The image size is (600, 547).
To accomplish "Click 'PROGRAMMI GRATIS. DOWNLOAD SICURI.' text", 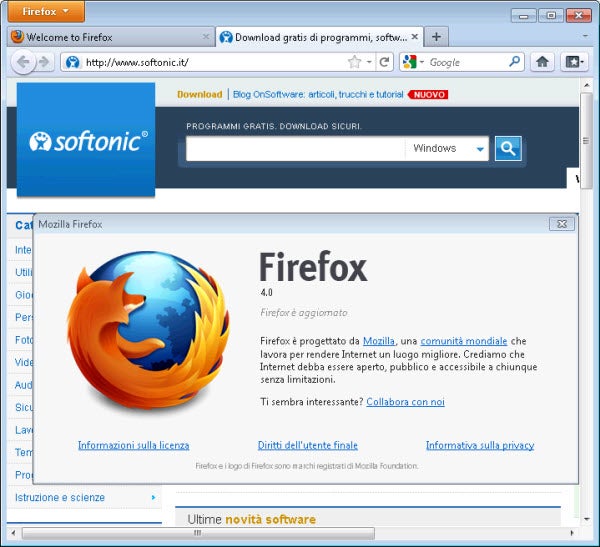I will click(x=274, y=126).
